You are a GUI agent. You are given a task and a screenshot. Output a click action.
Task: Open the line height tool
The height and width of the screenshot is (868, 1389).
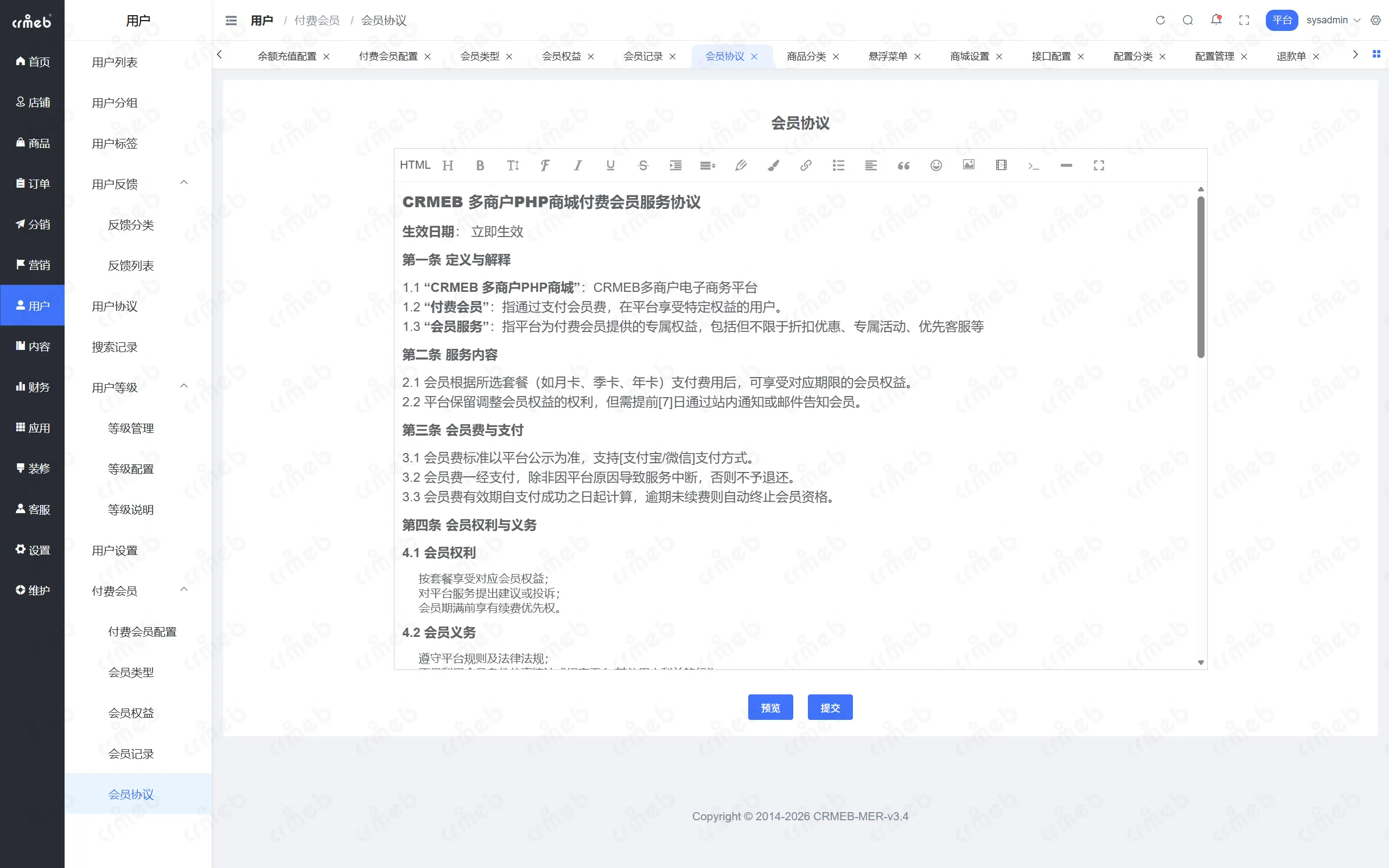pyautogui.click(x=708, y=166)
